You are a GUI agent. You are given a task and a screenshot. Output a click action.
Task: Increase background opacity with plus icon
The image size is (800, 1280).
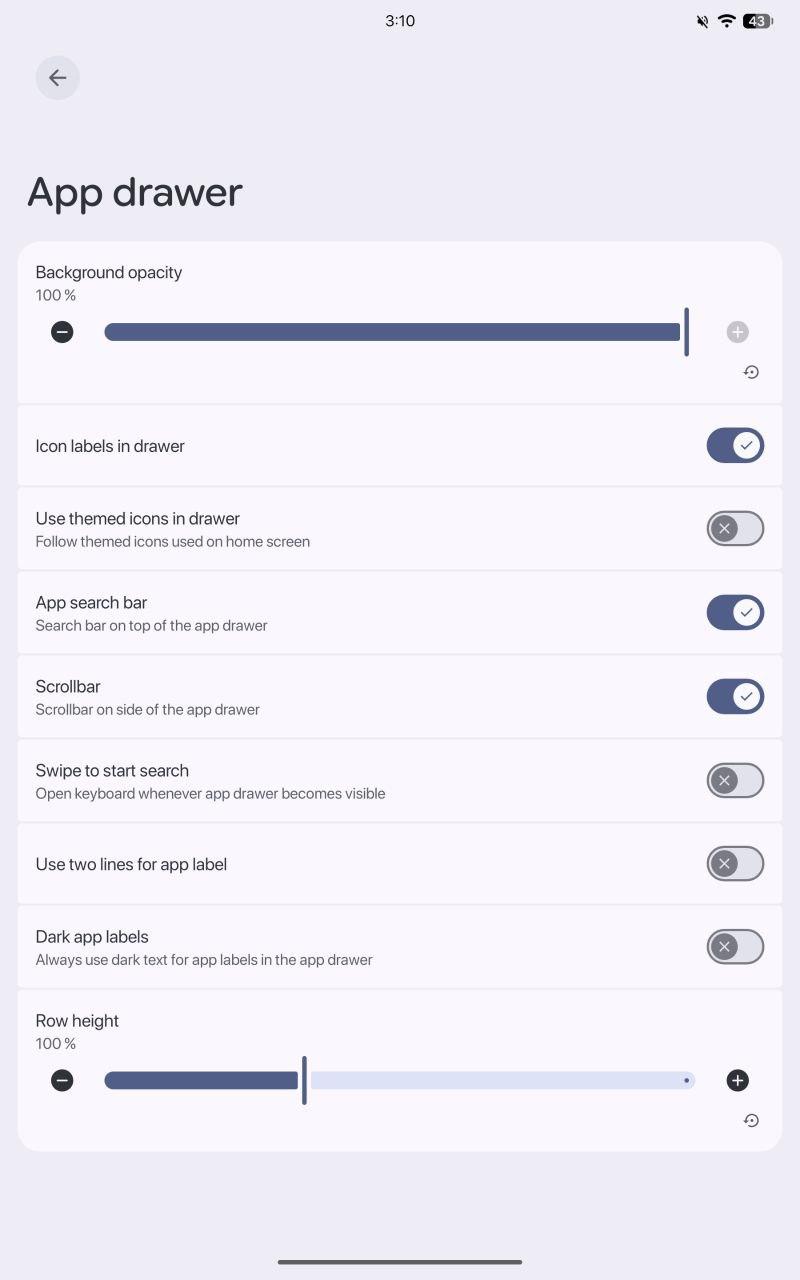[x=738, y=332]
